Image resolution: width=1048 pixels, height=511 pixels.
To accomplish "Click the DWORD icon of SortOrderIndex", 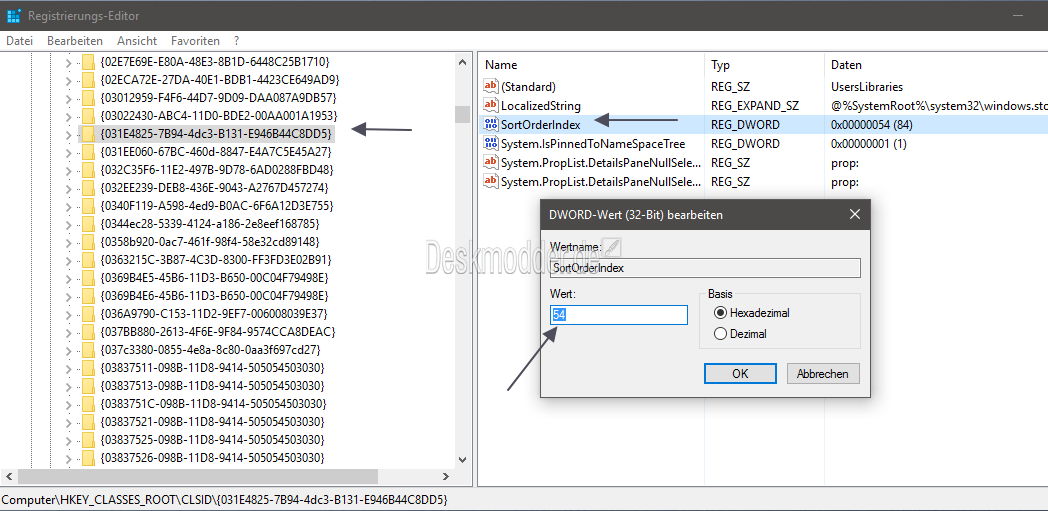I will coord(491,124).
